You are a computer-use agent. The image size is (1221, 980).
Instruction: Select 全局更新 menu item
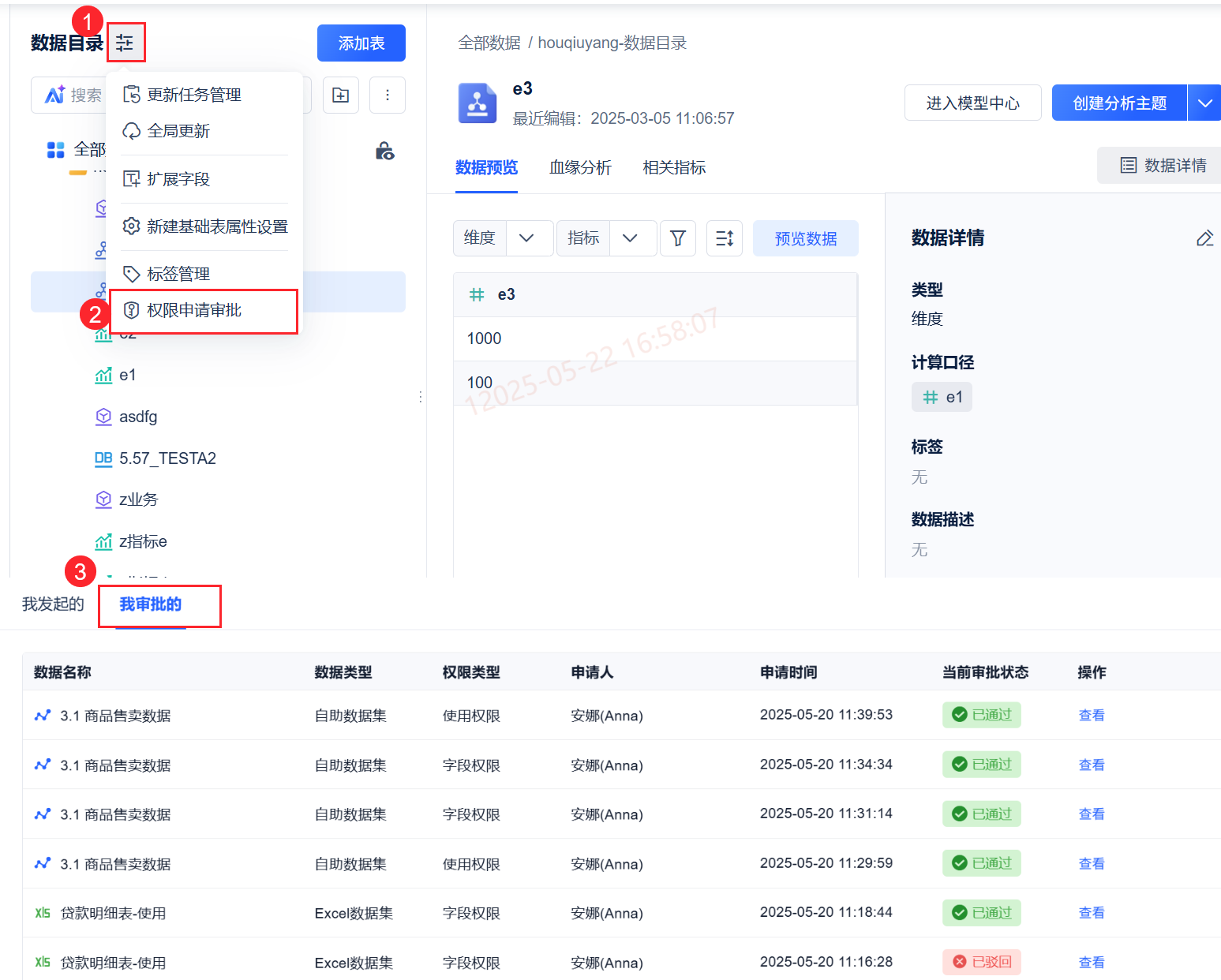[205, 131]
